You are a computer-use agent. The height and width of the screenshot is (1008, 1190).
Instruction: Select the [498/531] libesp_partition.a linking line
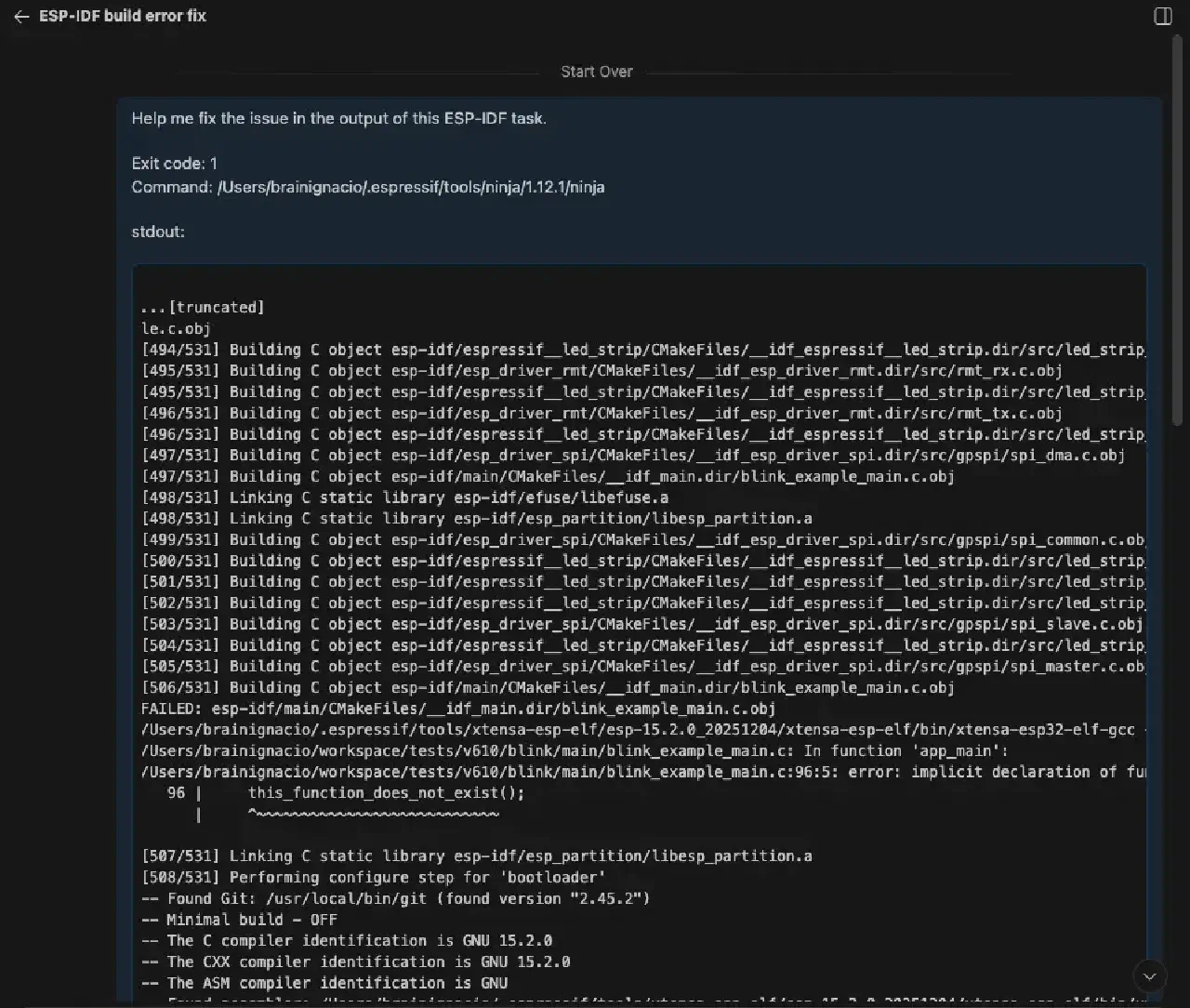(x=477, y=519)
